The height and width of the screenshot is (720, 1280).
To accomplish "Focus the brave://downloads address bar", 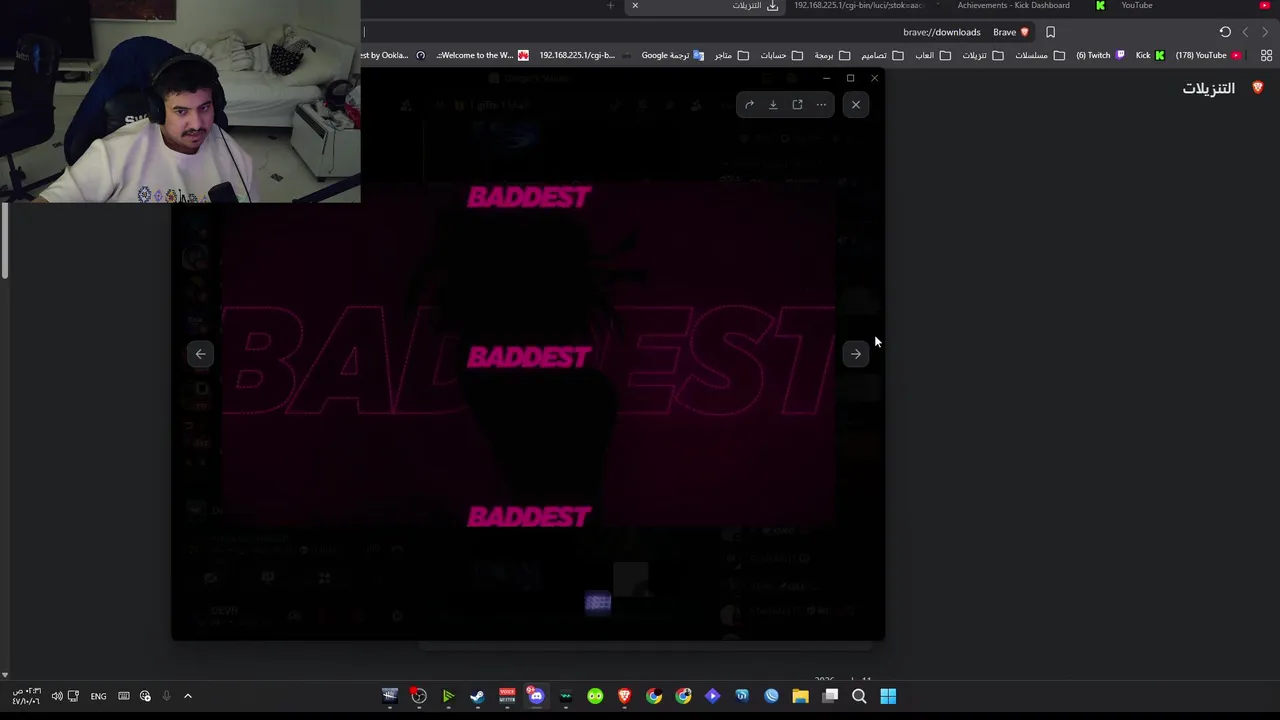I will [x=700, y=32].
